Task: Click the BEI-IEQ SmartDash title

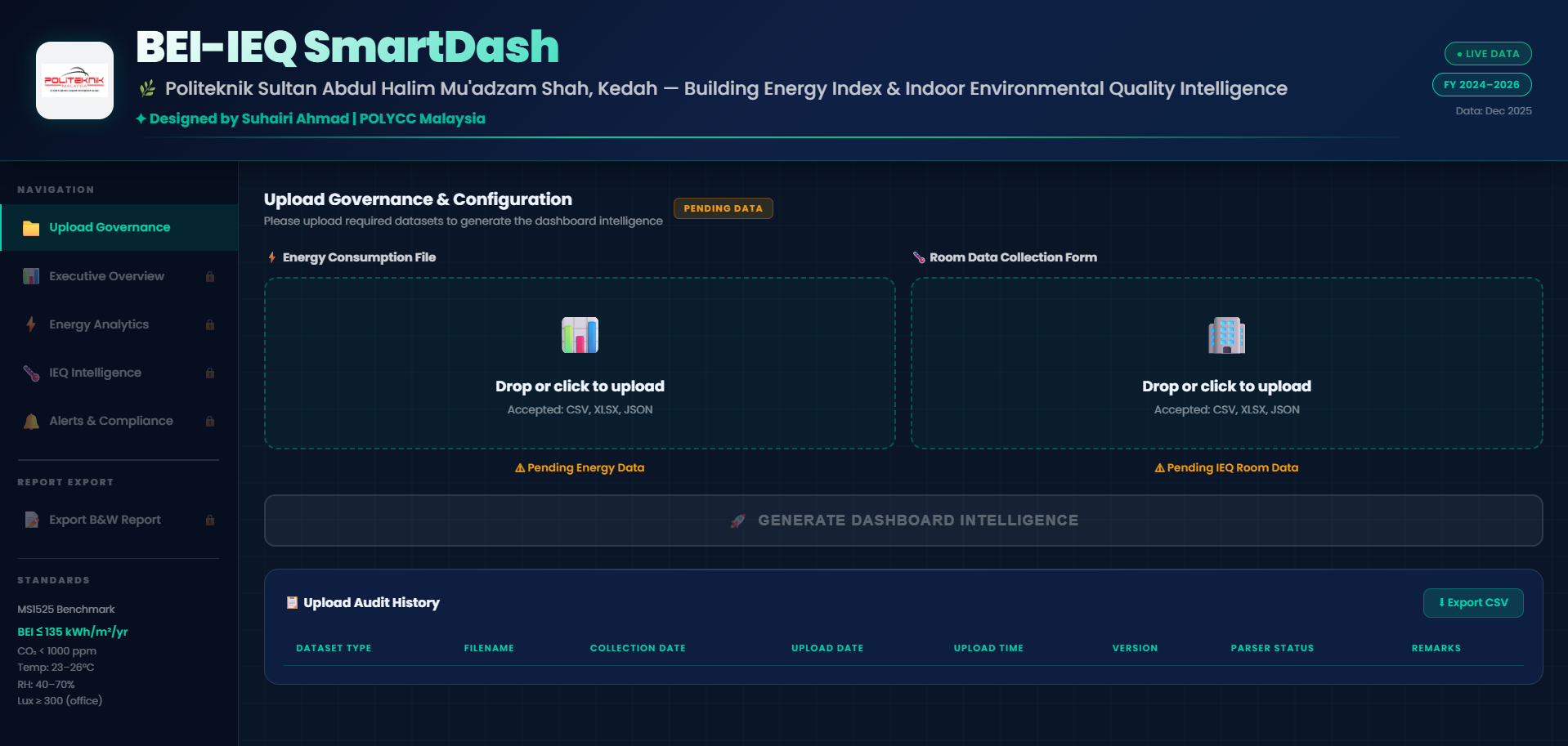Action: tap(347, 47)
